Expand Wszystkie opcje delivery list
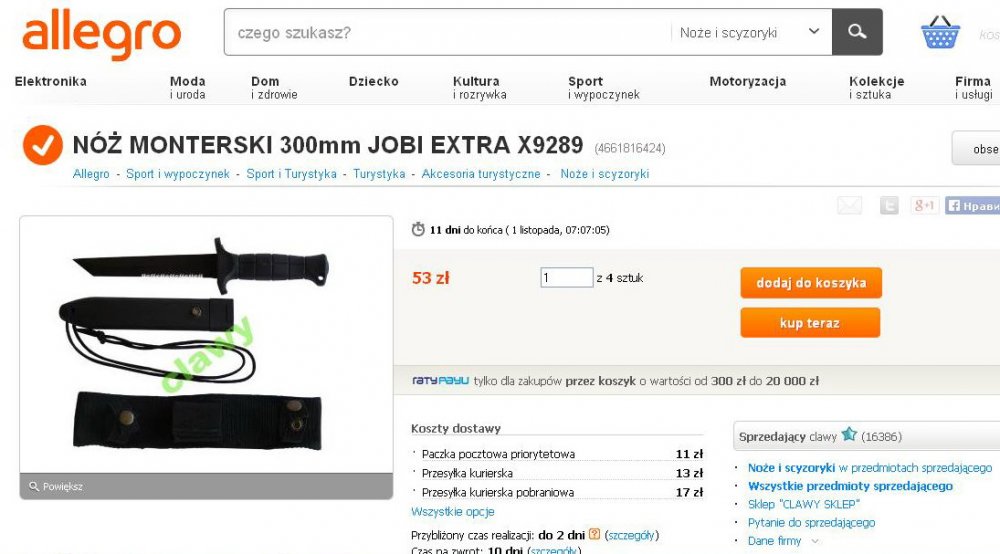The width and height of the screenshot is (1000, 554). coord(453,511)
